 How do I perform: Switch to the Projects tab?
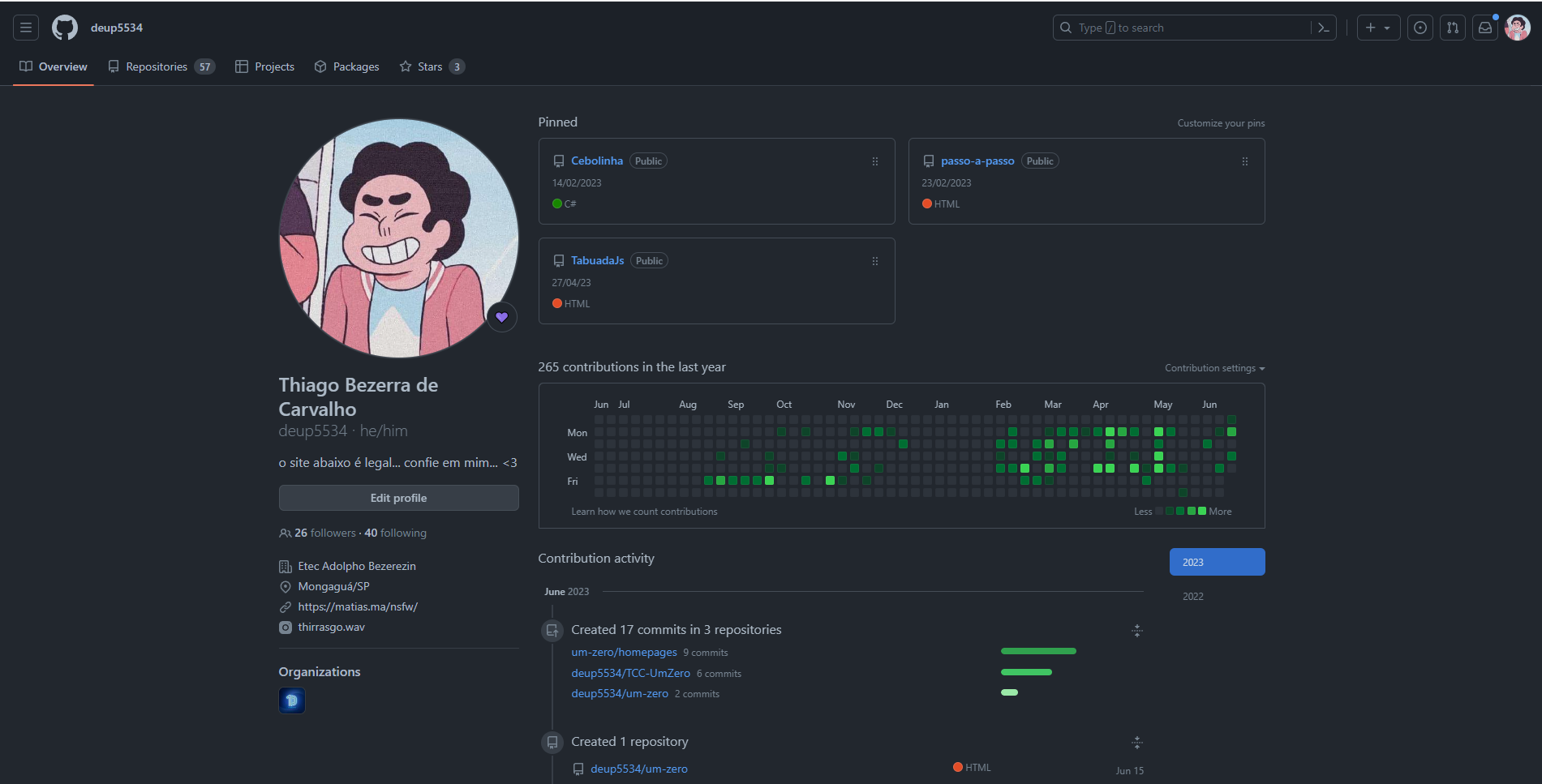[x=265, y=66]
